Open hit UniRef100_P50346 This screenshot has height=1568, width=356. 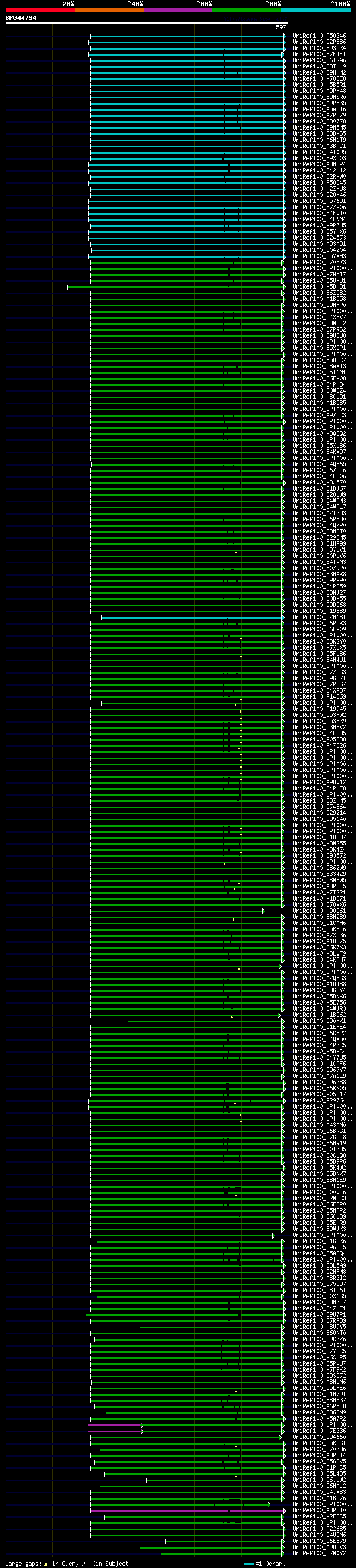pyautogui.click(x=319, y=36)
